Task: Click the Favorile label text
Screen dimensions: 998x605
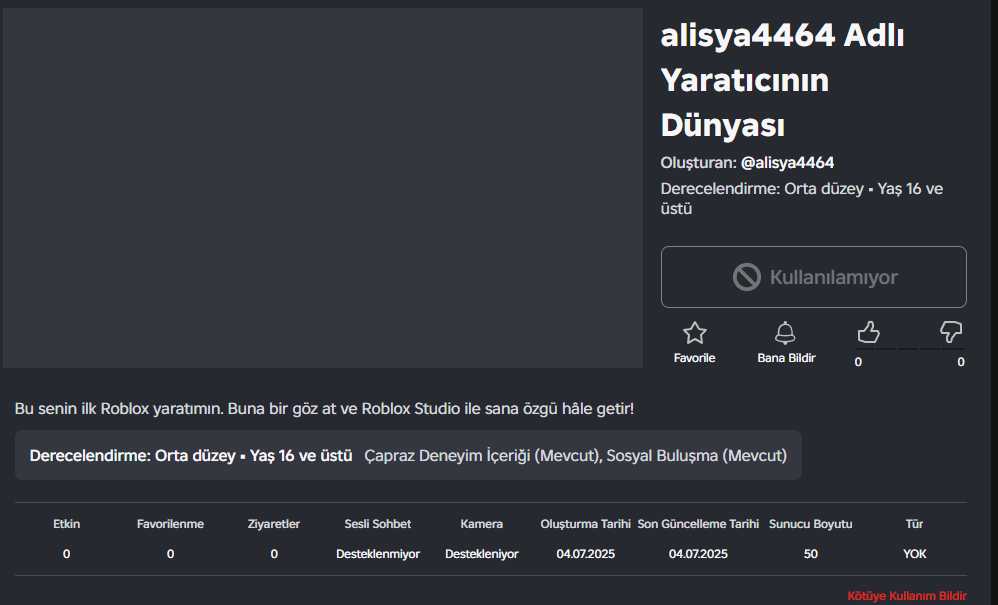Action: (694, 358)
